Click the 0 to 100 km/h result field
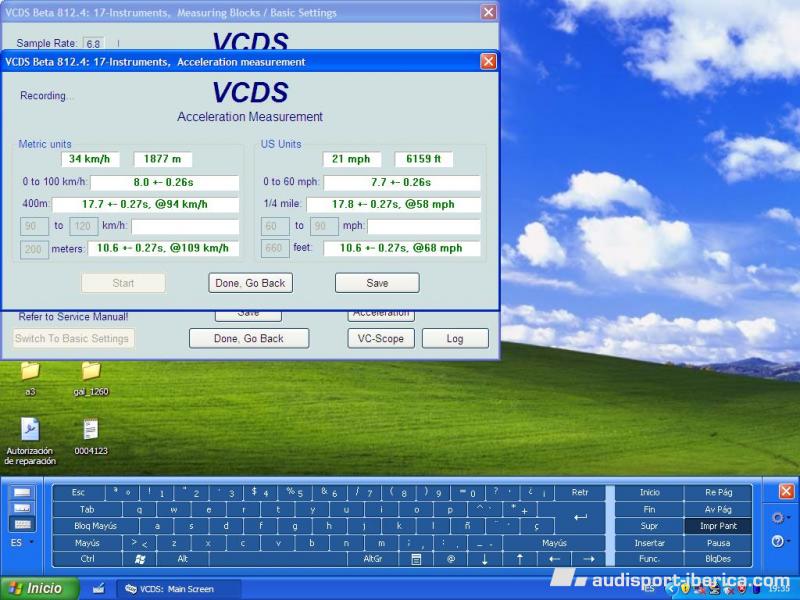 click(165, 183)
